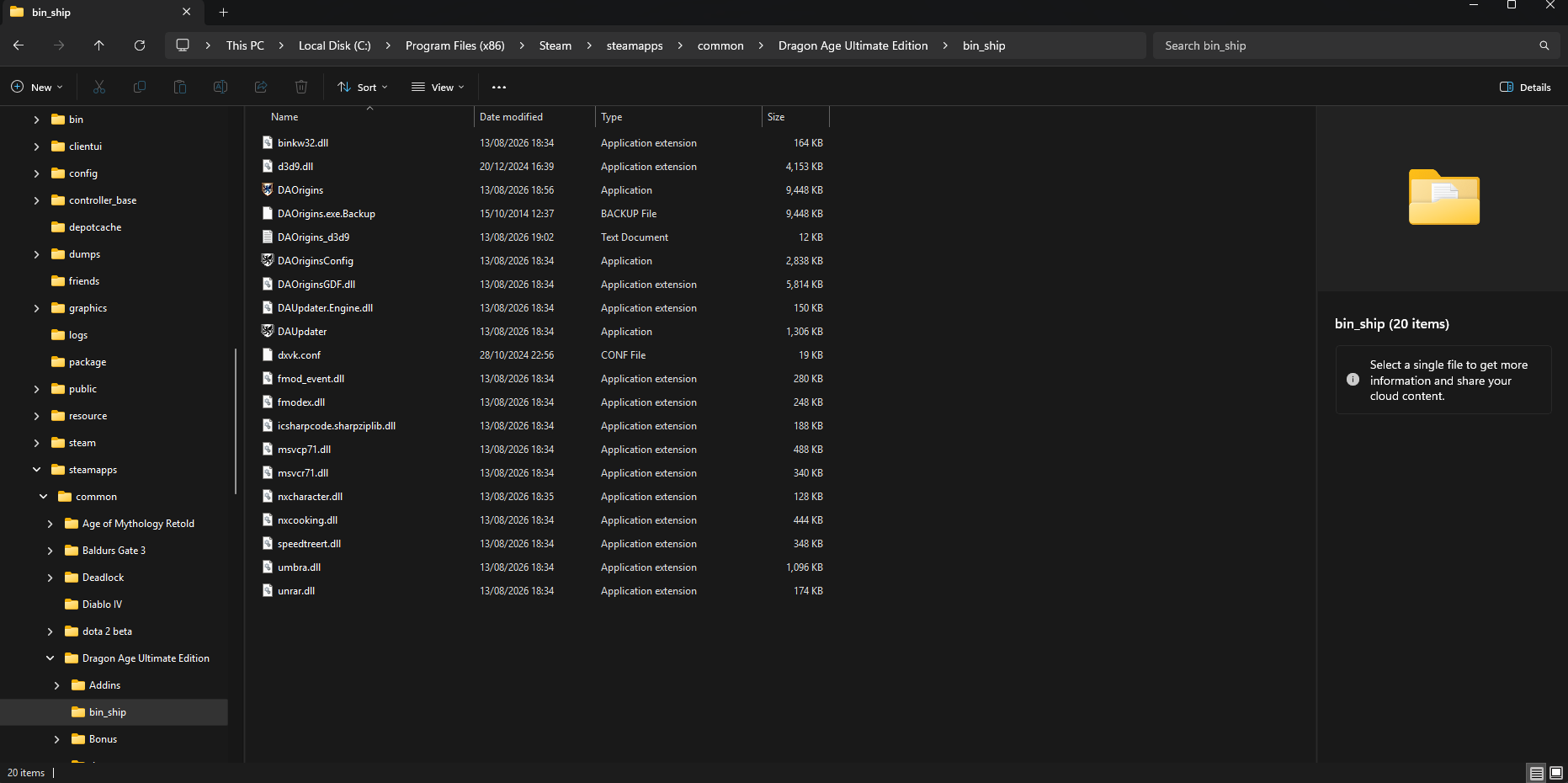Expand the Deadlock folder node

[x=50, y=578]
